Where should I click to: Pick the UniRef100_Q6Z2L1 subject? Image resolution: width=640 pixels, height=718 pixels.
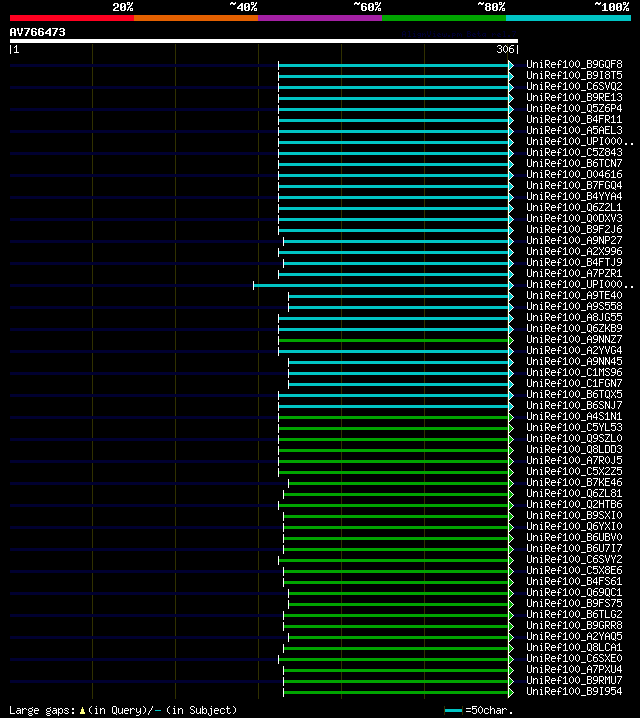click(574, 207)
